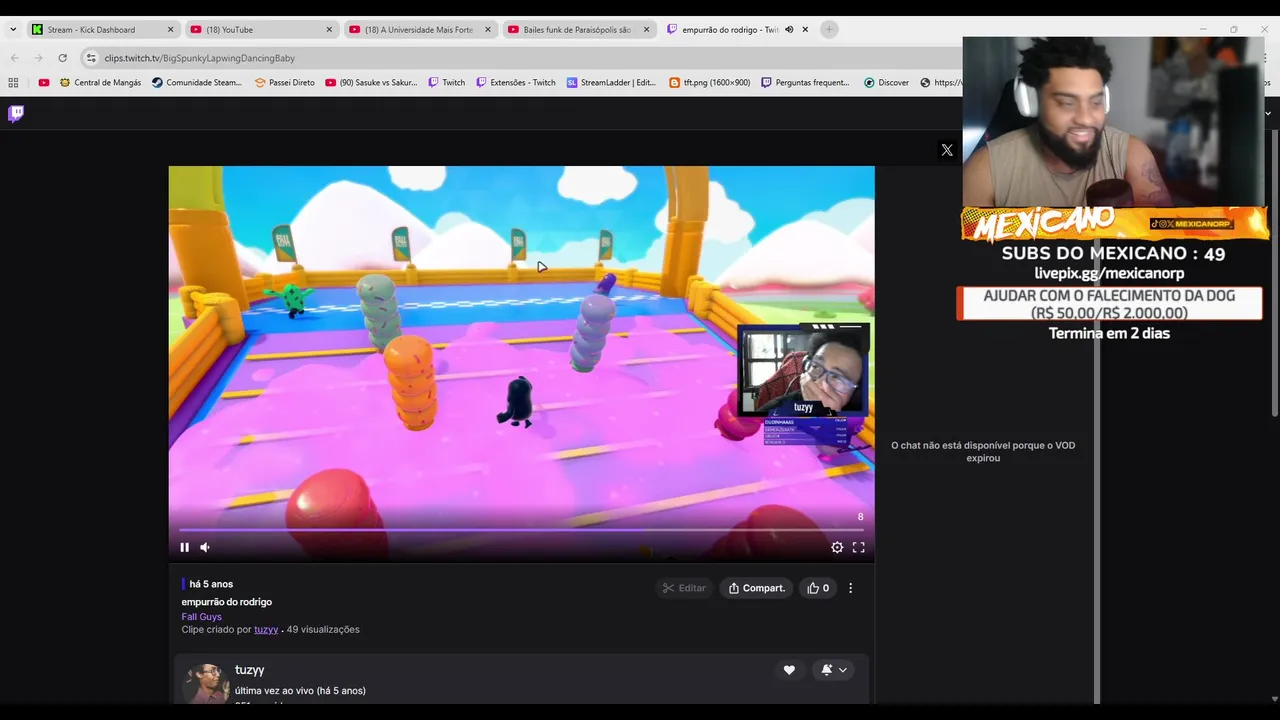This screenshot has width=1280, height=720.
Task: Close the clip overlay with the X icon
Action: tap(947, 150)
